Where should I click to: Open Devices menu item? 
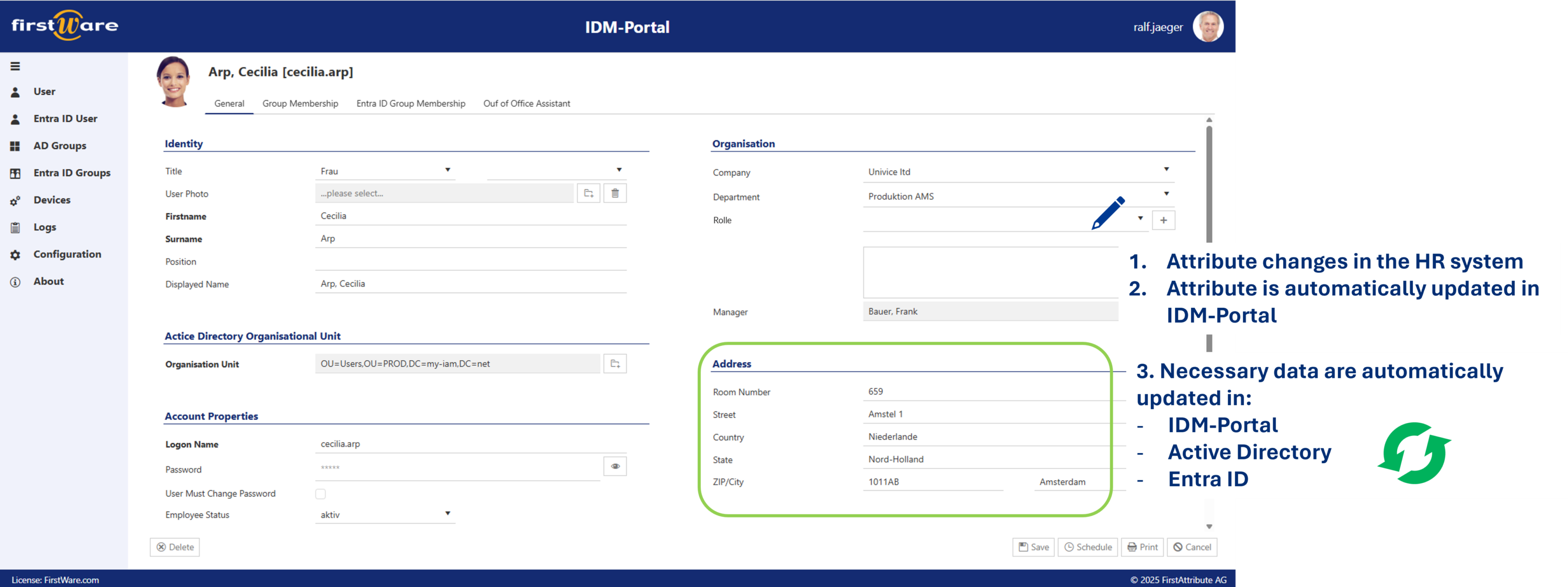click(x=52, y=200)
